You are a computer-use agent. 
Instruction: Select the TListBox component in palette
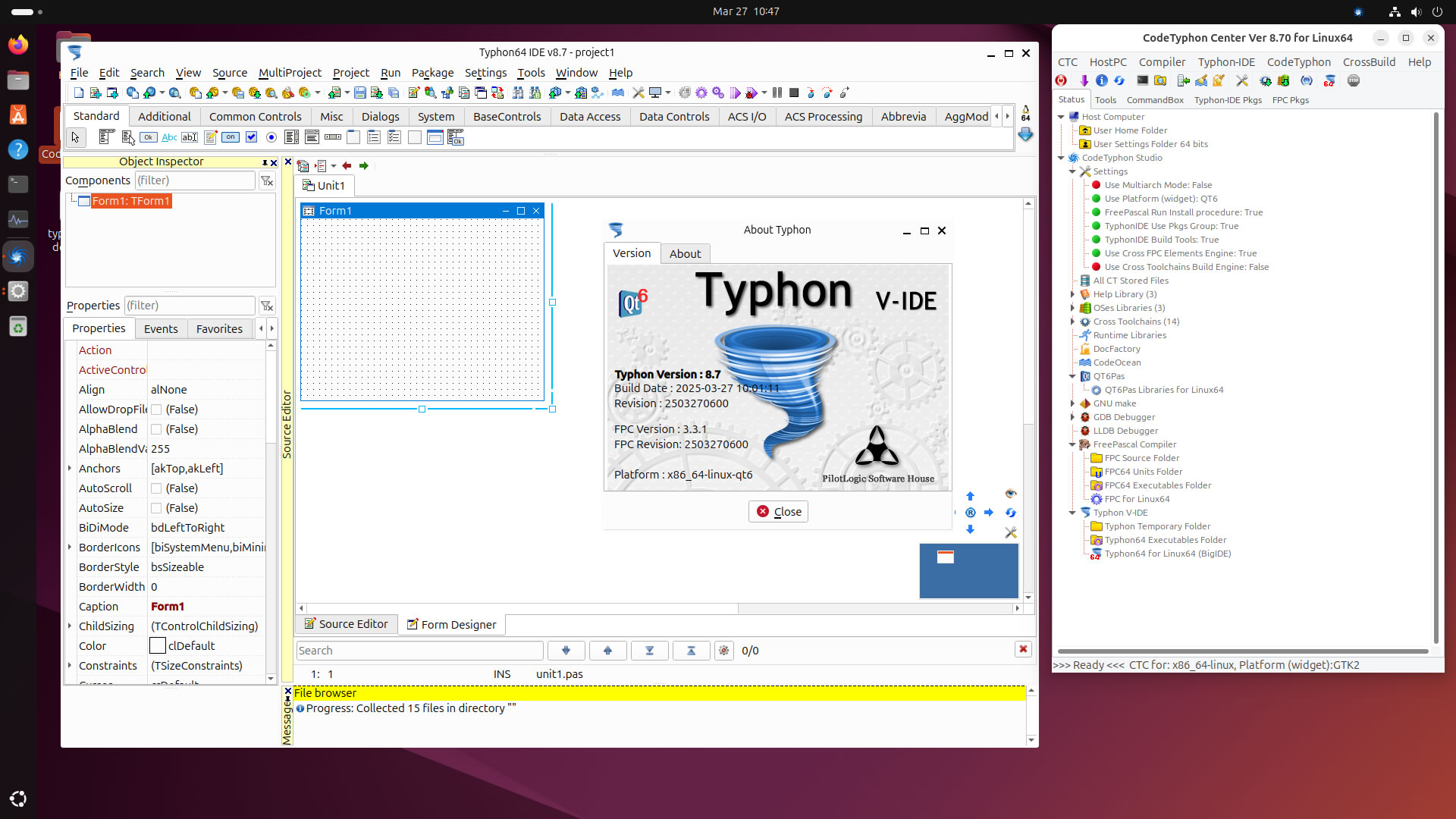292,137
